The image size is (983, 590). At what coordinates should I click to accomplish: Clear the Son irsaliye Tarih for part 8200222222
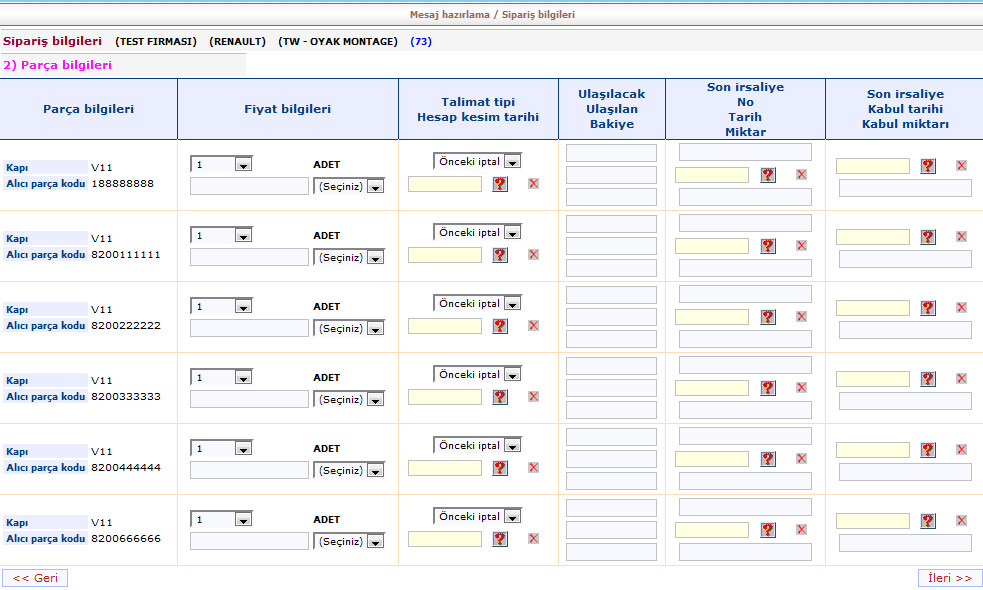coord(801,317)
